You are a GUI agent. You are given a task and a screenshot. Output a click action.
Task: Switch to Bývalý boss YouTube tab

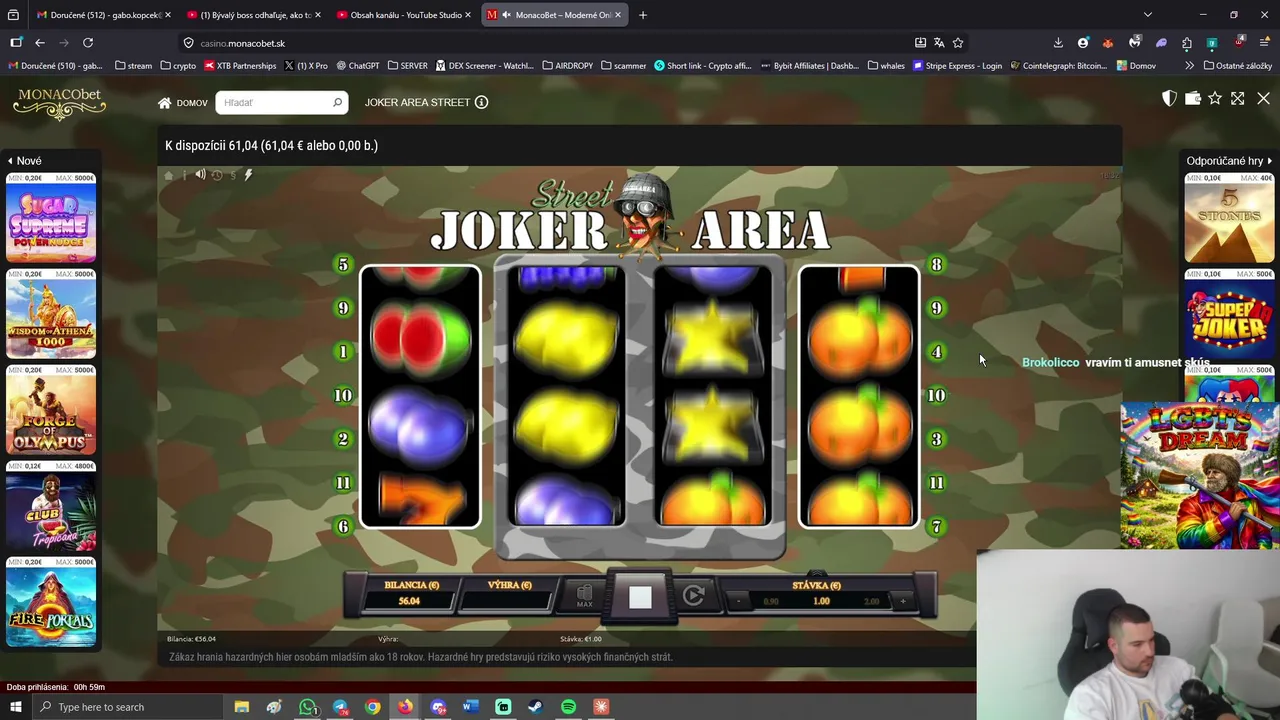pos(254,15)
